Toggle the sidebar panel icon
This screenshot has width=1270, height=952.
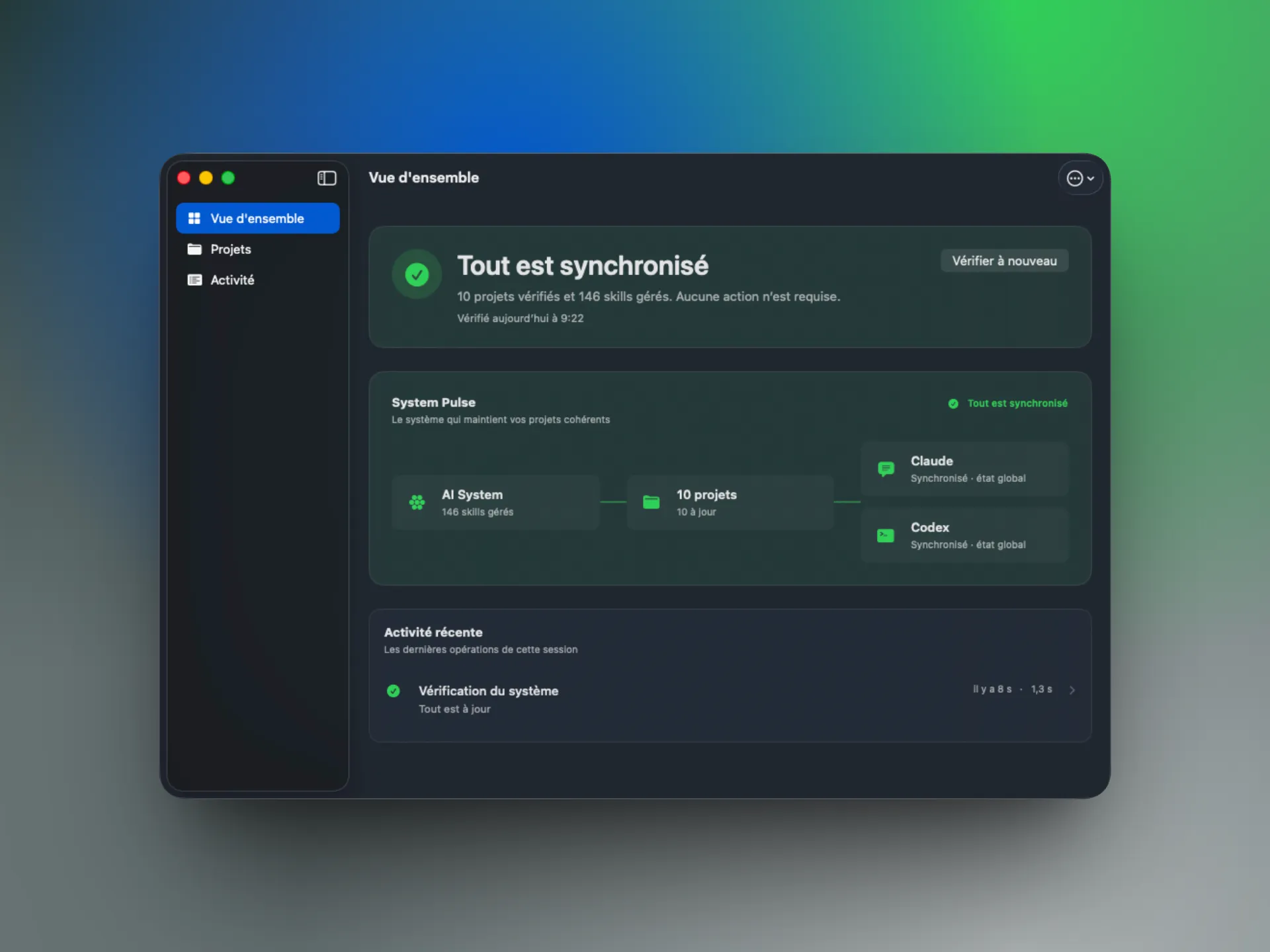(327, 178)
